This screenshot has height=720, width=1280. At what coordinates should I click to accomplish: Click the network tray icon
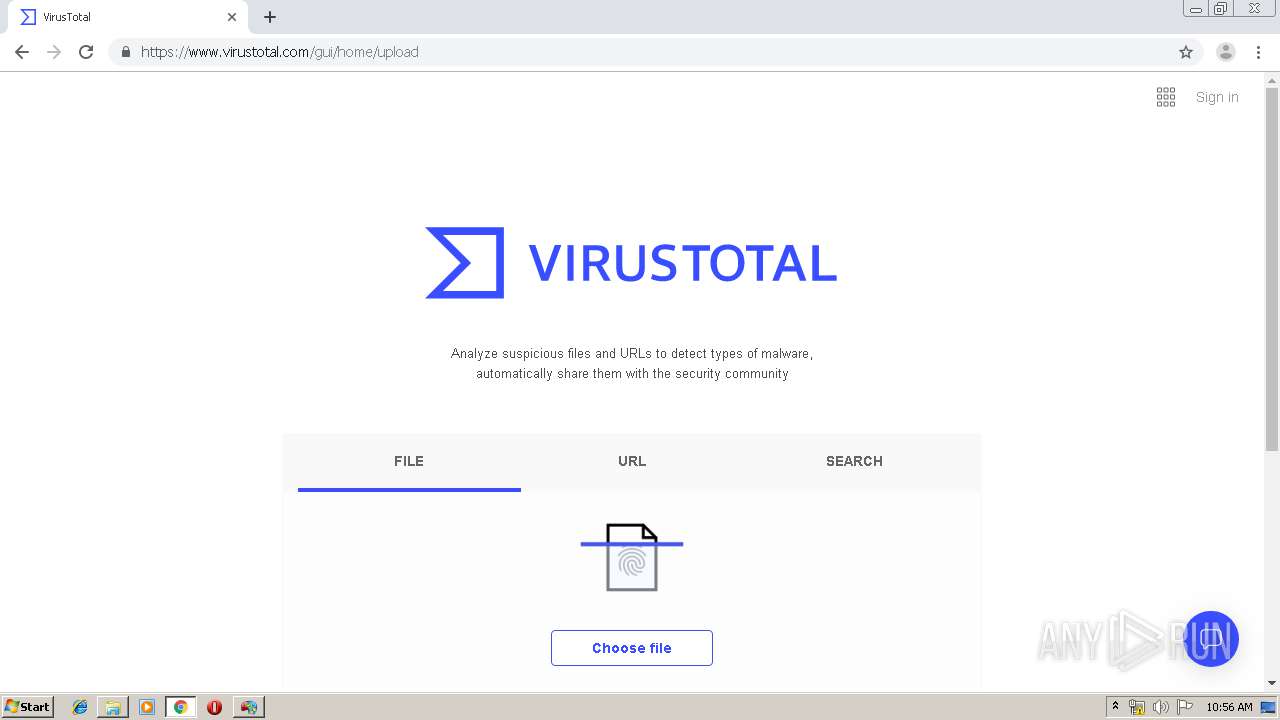(x=1137, y=707)
